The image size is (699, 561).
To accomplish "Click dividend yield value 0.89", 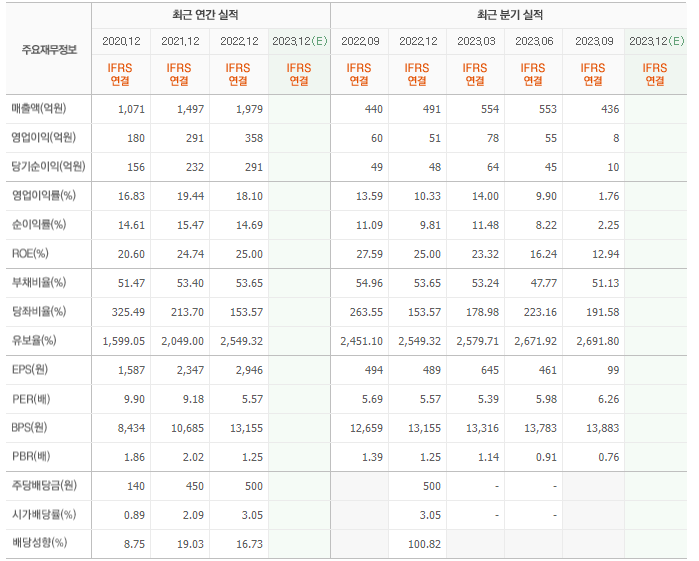I will tap(134, 515).
